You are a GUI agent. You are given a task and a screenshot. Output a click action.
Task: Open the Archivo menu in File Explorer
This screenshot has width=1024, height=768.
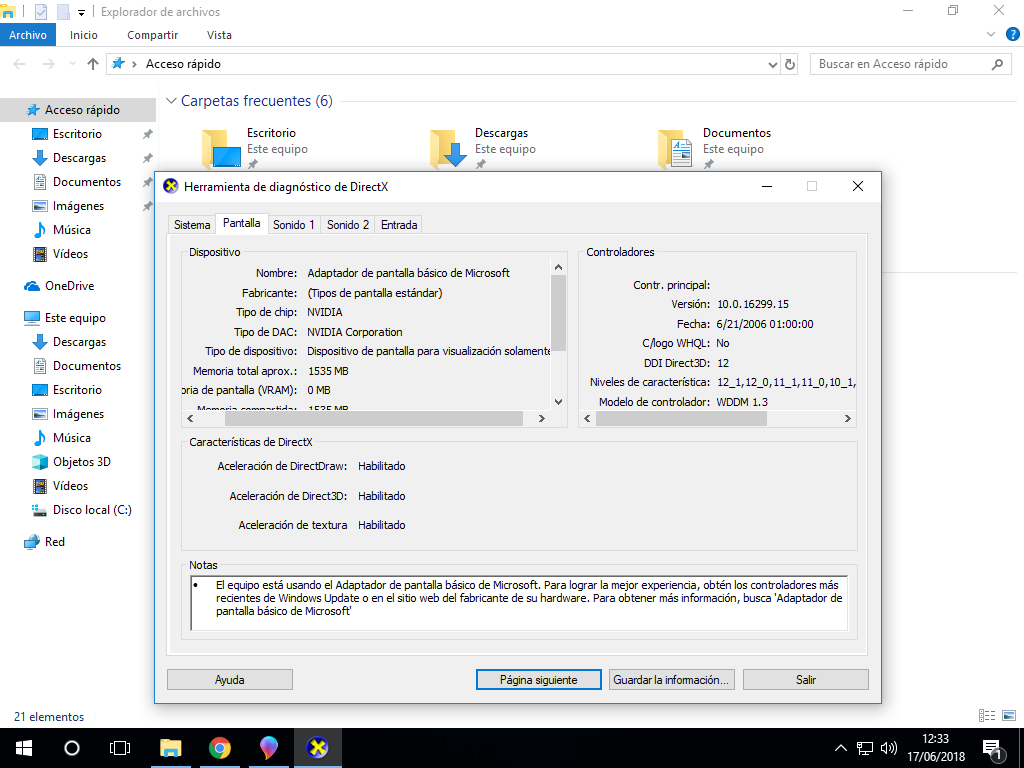[28, 35]
